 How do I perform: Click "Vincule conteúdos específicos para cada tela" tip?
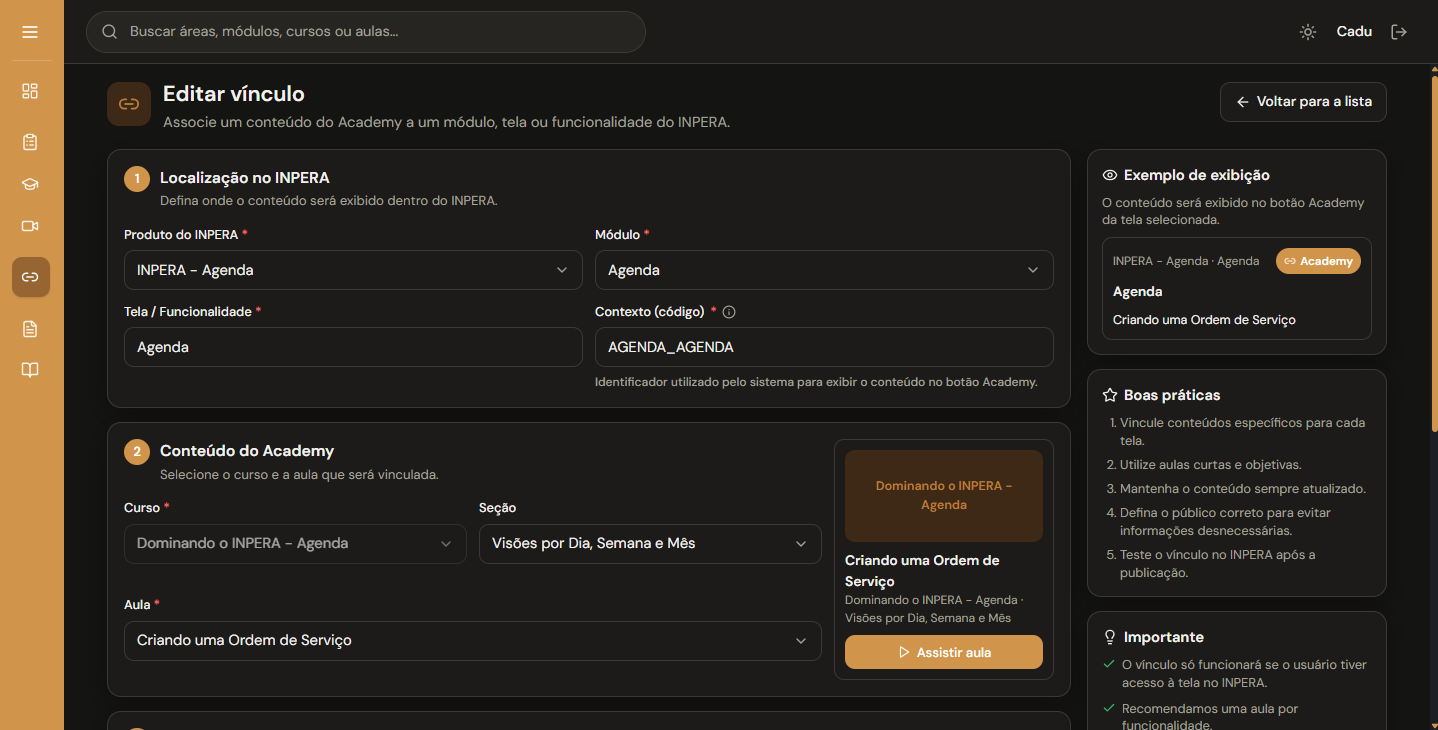click(1242, 432)
